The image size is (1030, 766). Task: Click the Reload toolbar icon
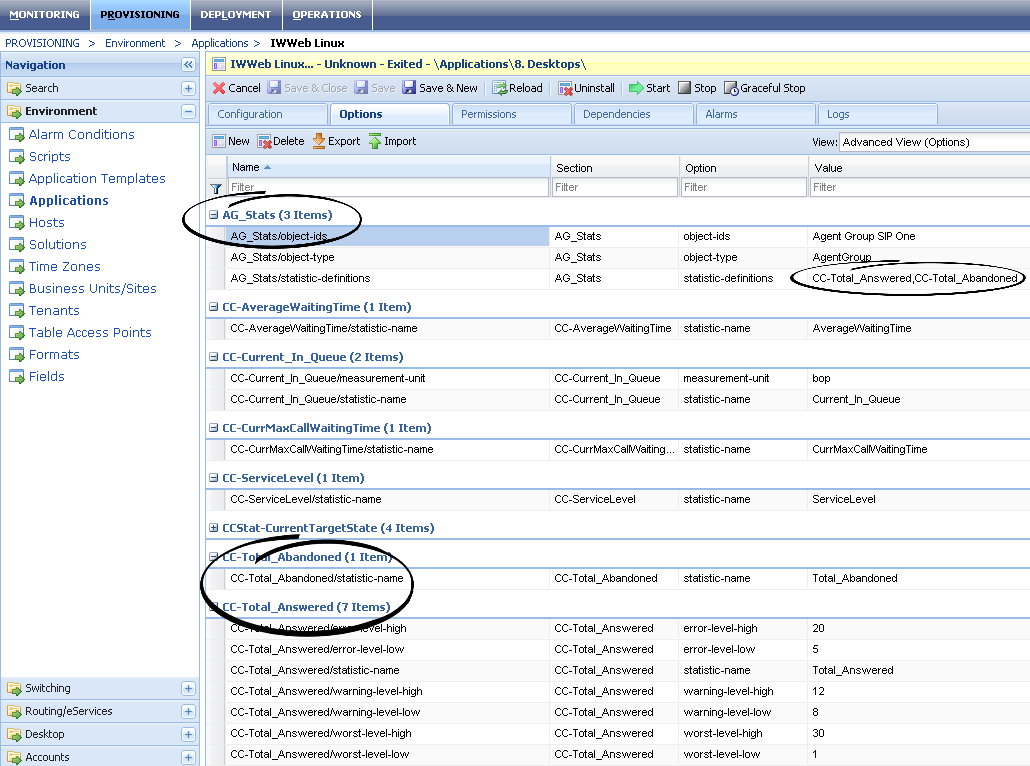(x=499, y=88)
